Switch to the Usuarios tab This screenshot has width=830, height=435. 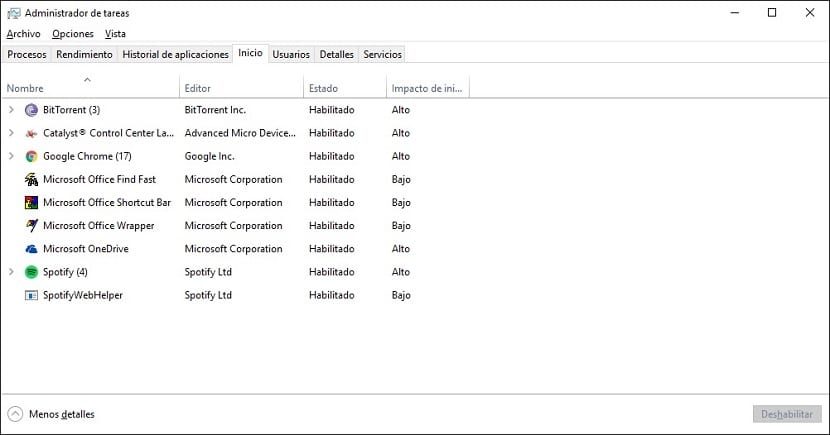tap(291, 55)
